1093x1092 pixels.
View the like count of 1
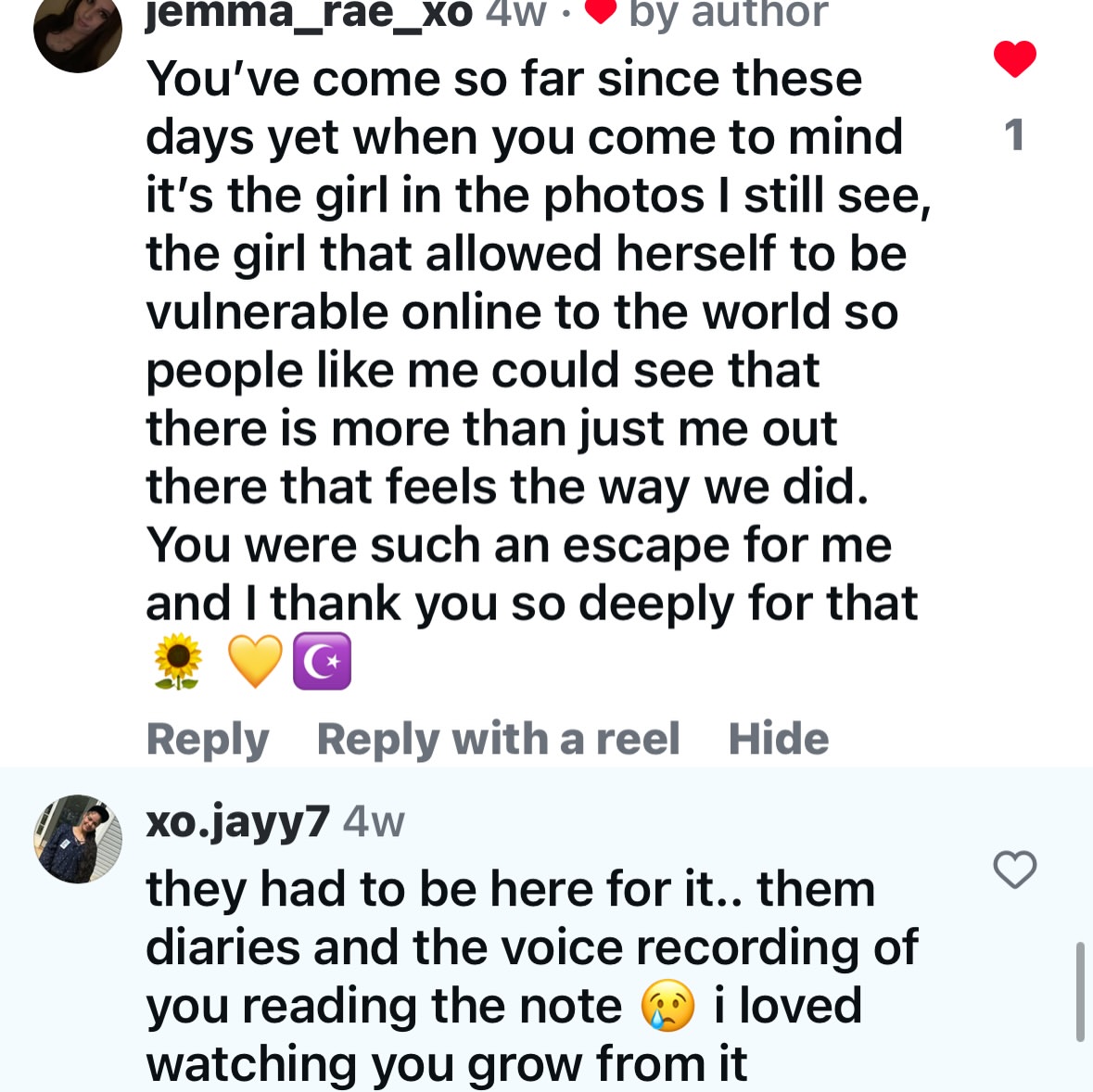coord(1014,135)
